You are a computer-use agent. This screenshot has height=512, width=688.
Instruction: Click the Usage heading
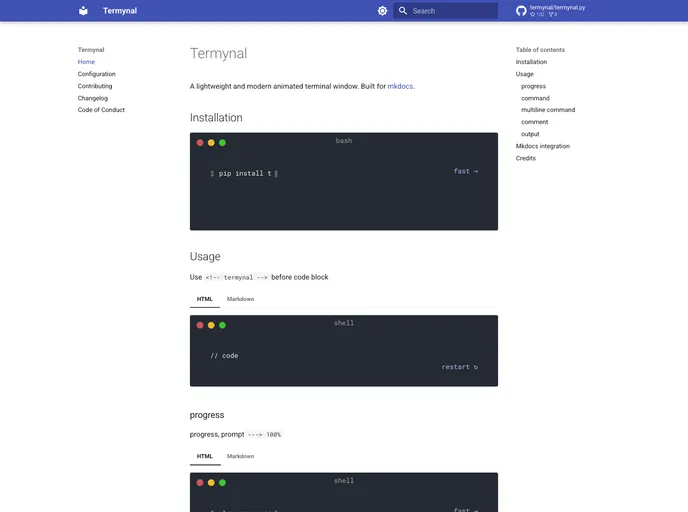click(205, 257)
